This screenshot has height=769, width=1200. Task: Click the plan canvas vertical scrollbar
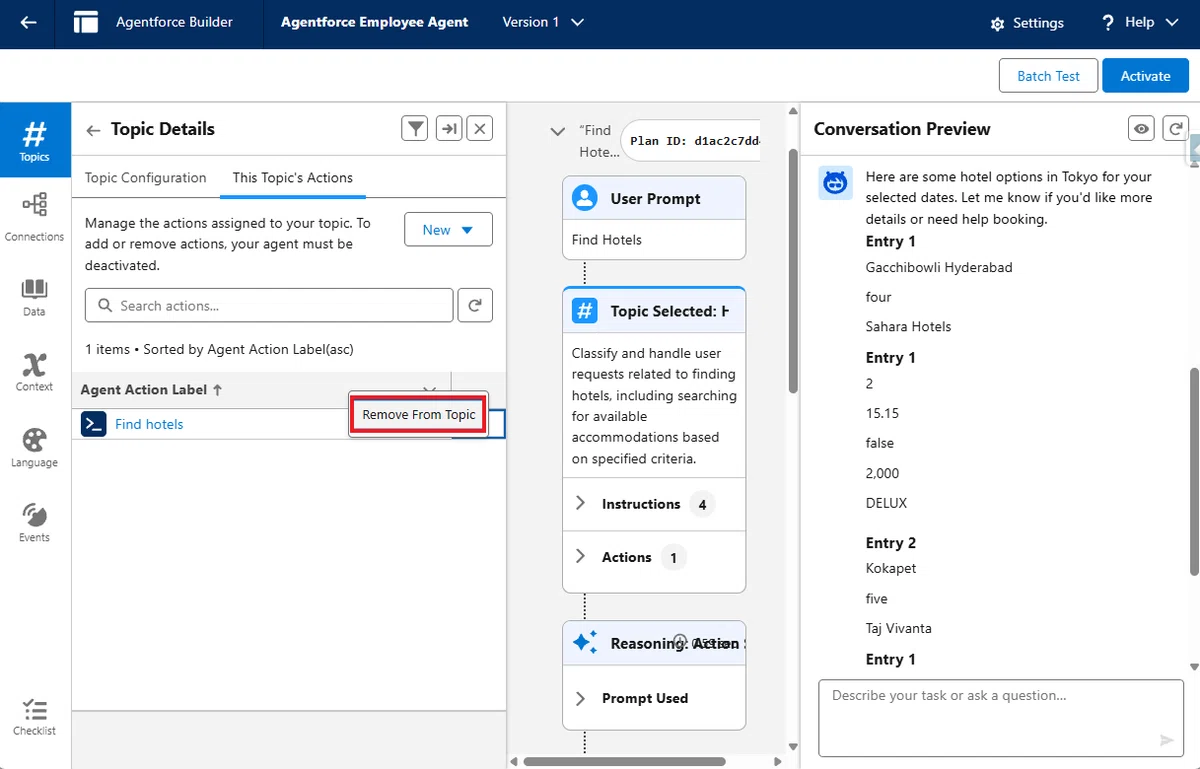(x=793, y=270)
